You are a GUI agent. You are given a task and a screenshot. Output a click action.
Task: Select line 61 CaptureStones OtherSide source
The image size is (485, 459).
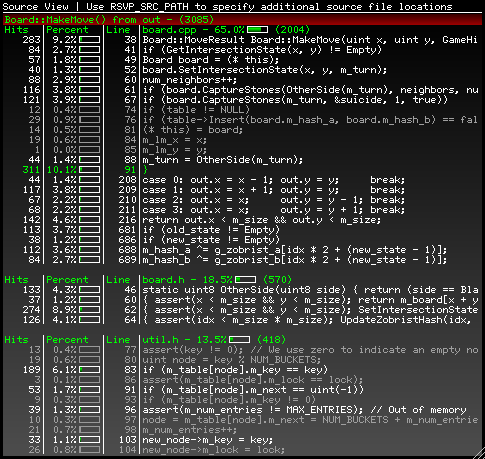(310, 90)
